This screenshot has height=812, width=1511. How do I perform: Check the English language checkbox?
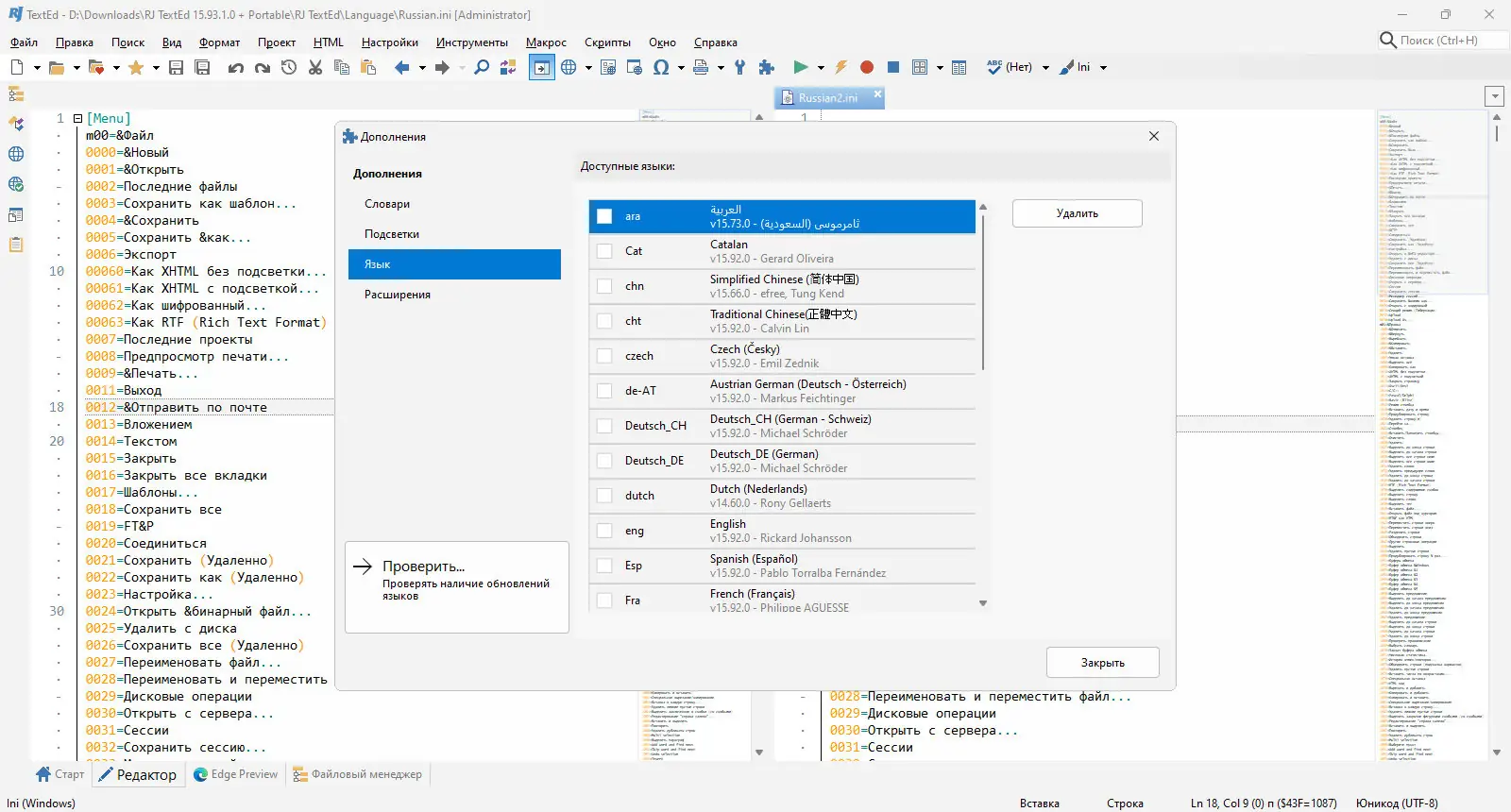pos(604,531)
